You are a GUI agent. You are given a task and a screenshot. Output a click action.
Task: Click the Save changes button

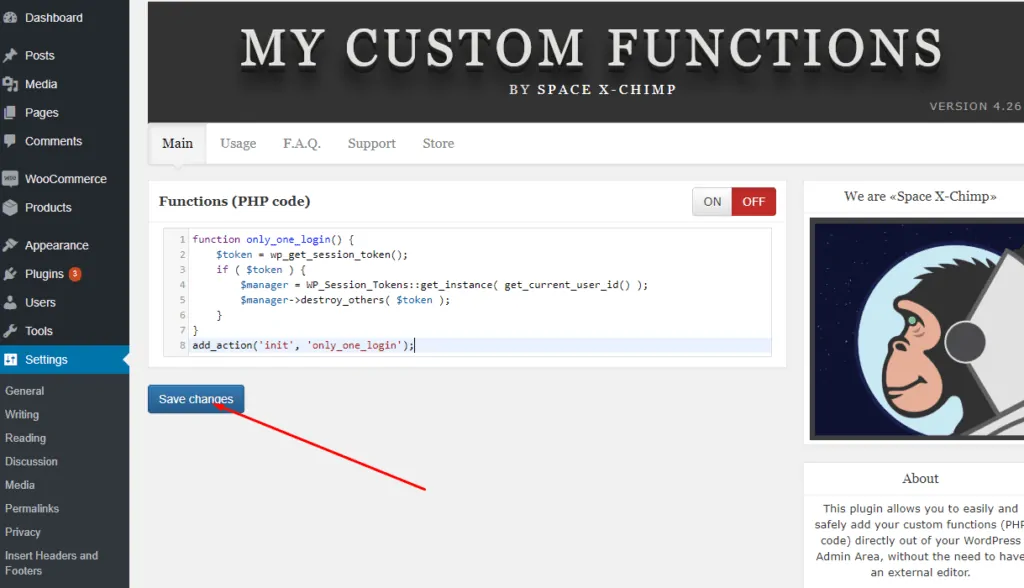click(196, 399)
